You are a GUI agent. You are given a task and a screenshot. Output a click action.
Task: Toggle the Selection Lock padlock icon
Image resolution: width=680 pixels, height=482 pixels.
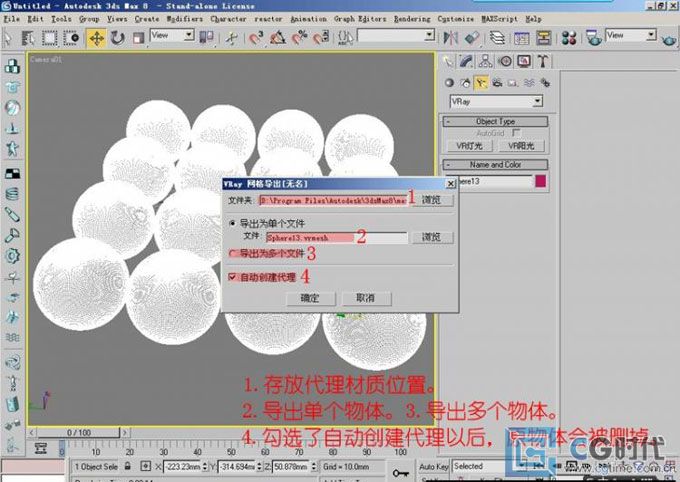128,466
